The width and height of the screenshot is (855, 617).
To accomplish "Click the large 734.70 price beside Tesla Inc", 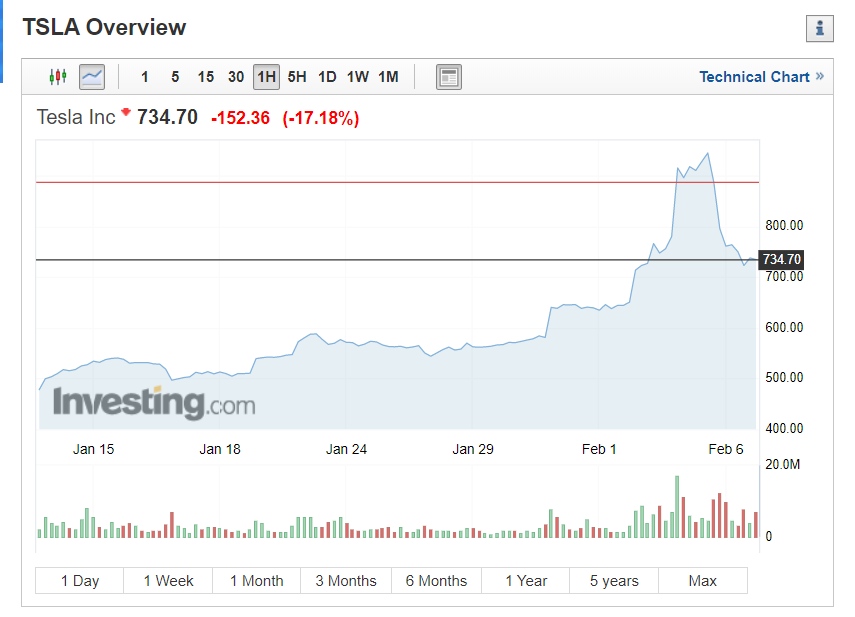I will [167, 117].
